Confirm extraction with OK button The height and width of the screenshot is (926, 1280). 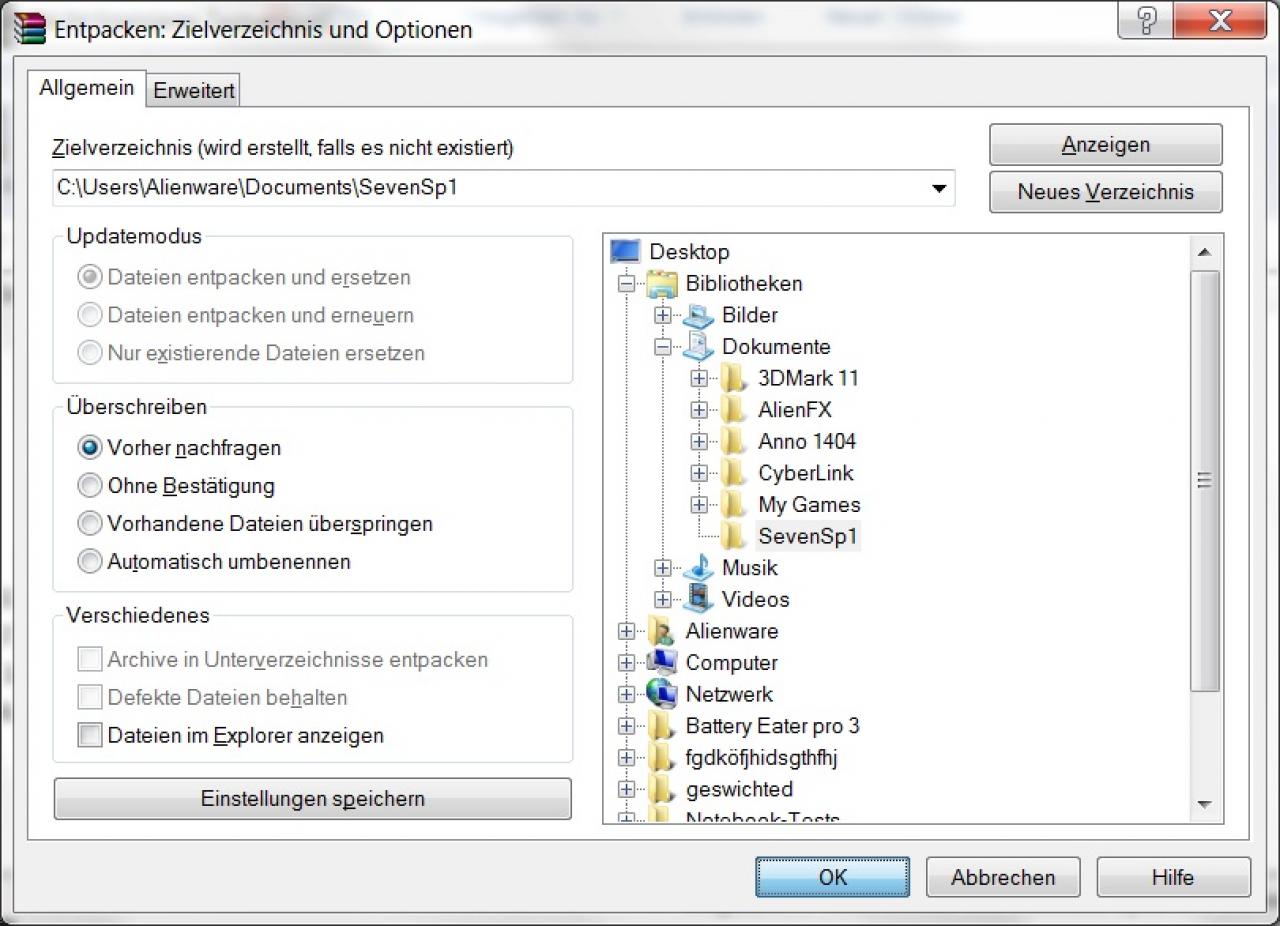833,877
